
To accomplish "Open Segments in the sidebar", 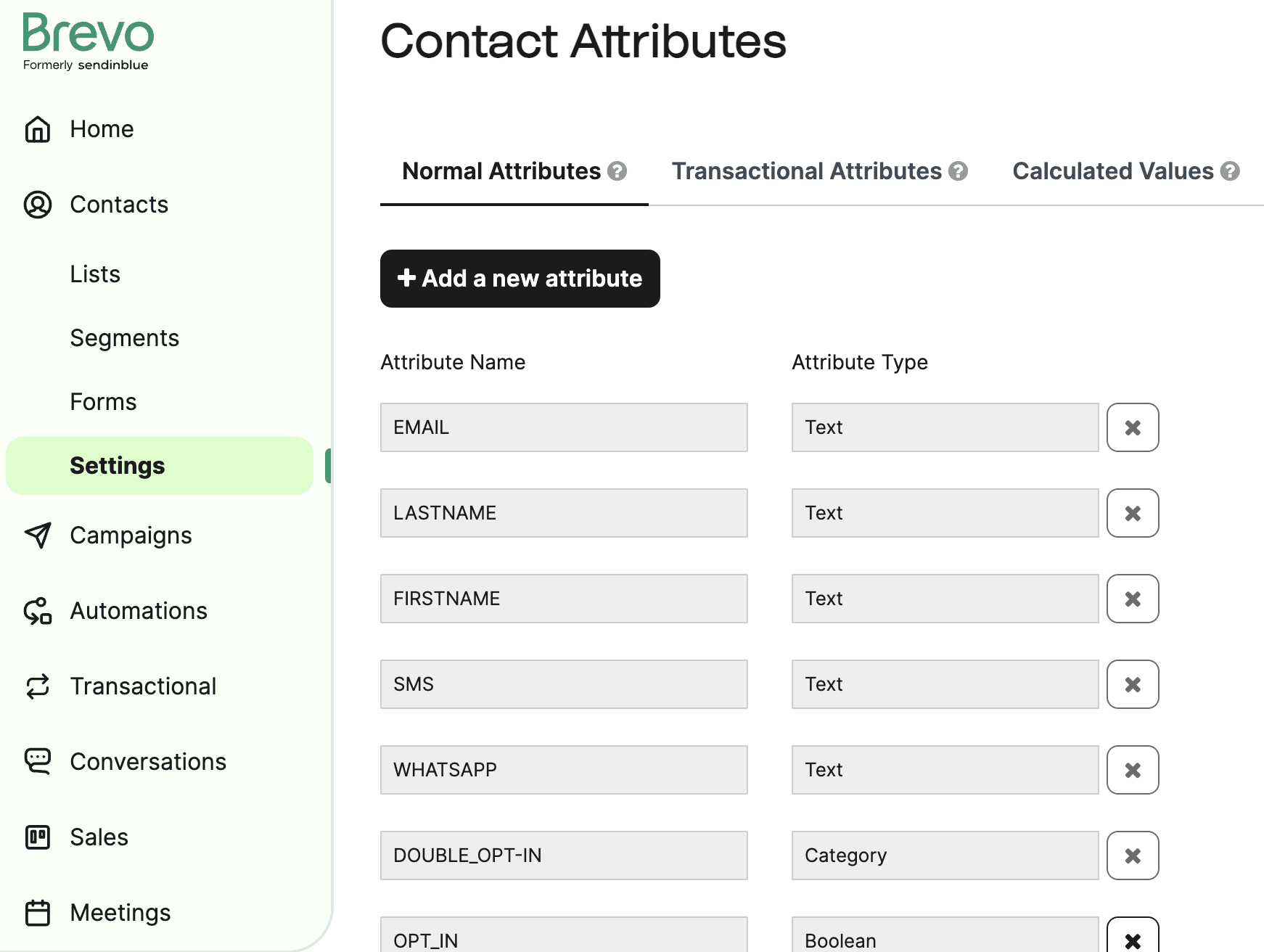I will (124, 338).
